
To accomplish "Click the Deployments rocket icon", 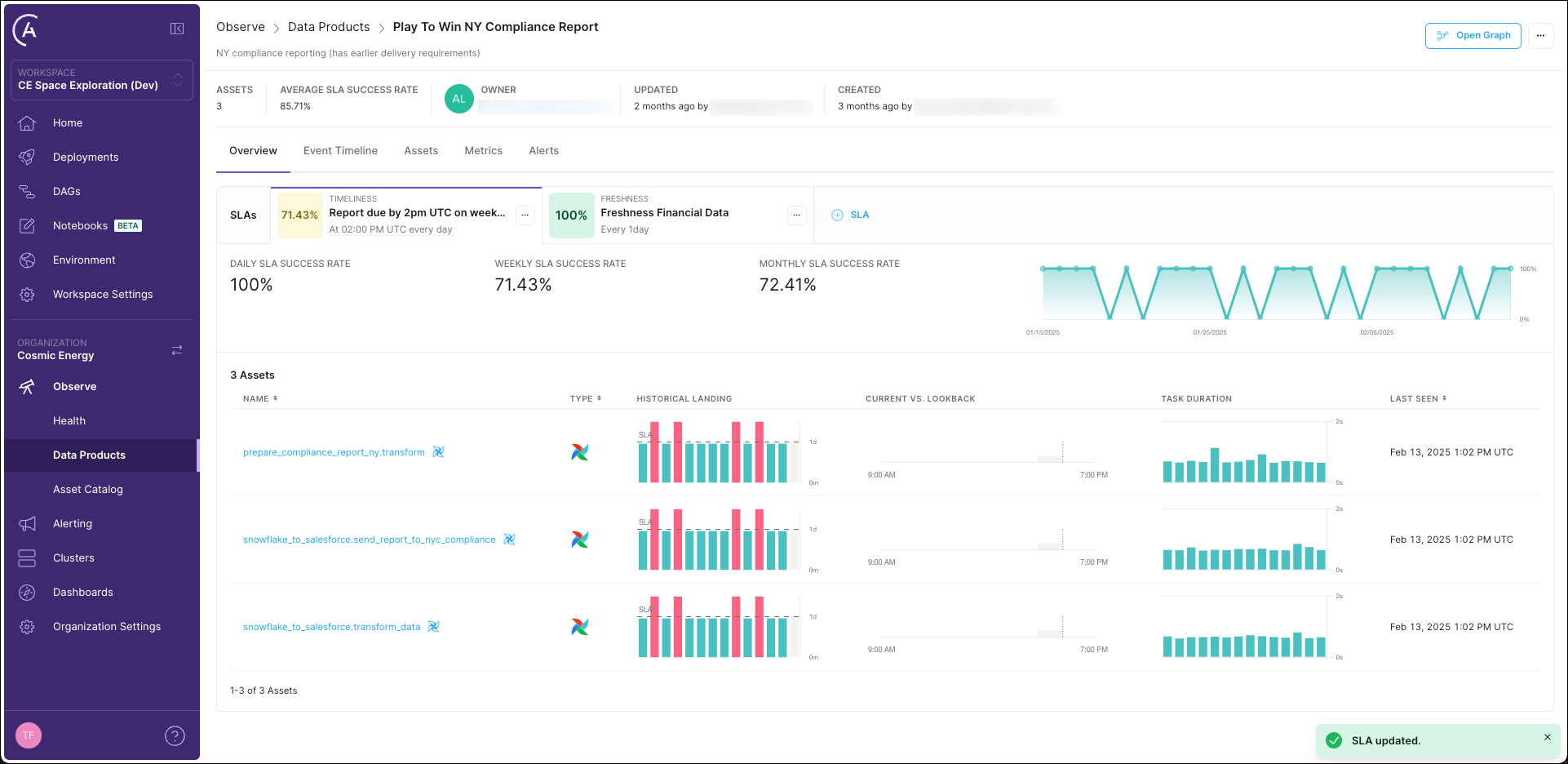I will (27, 158).
